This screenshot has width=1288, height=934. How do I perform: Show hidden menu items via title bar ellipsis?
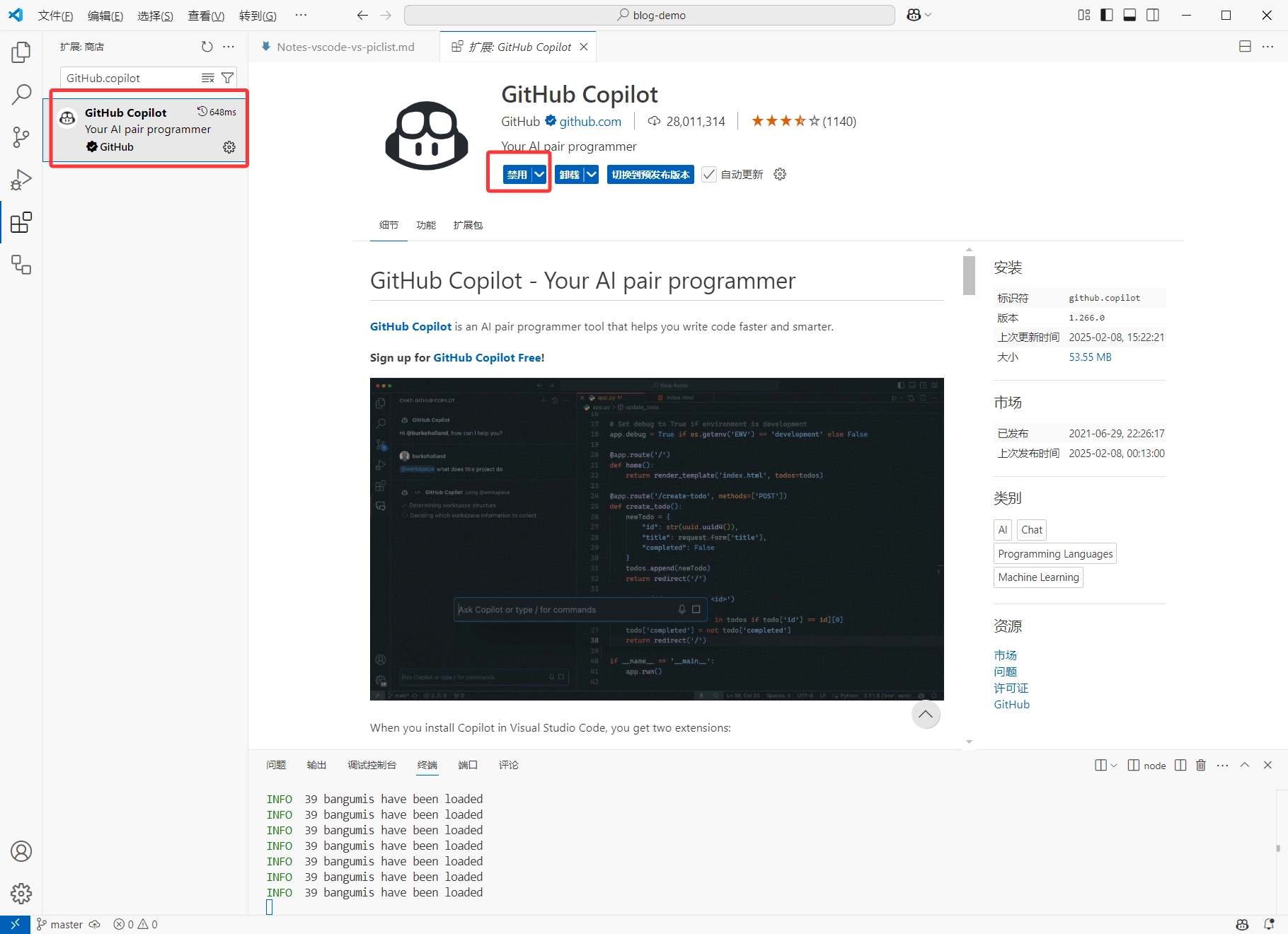coord(301,15)
